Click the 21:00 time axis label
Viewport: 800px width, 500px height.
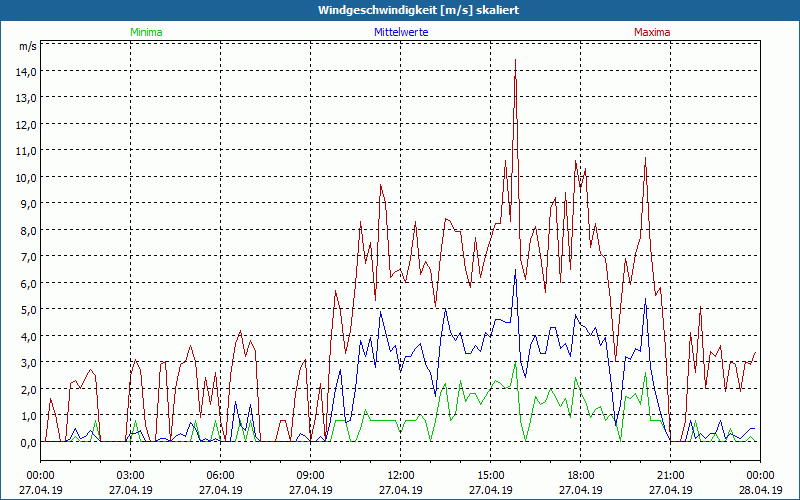tap(670, 476)
